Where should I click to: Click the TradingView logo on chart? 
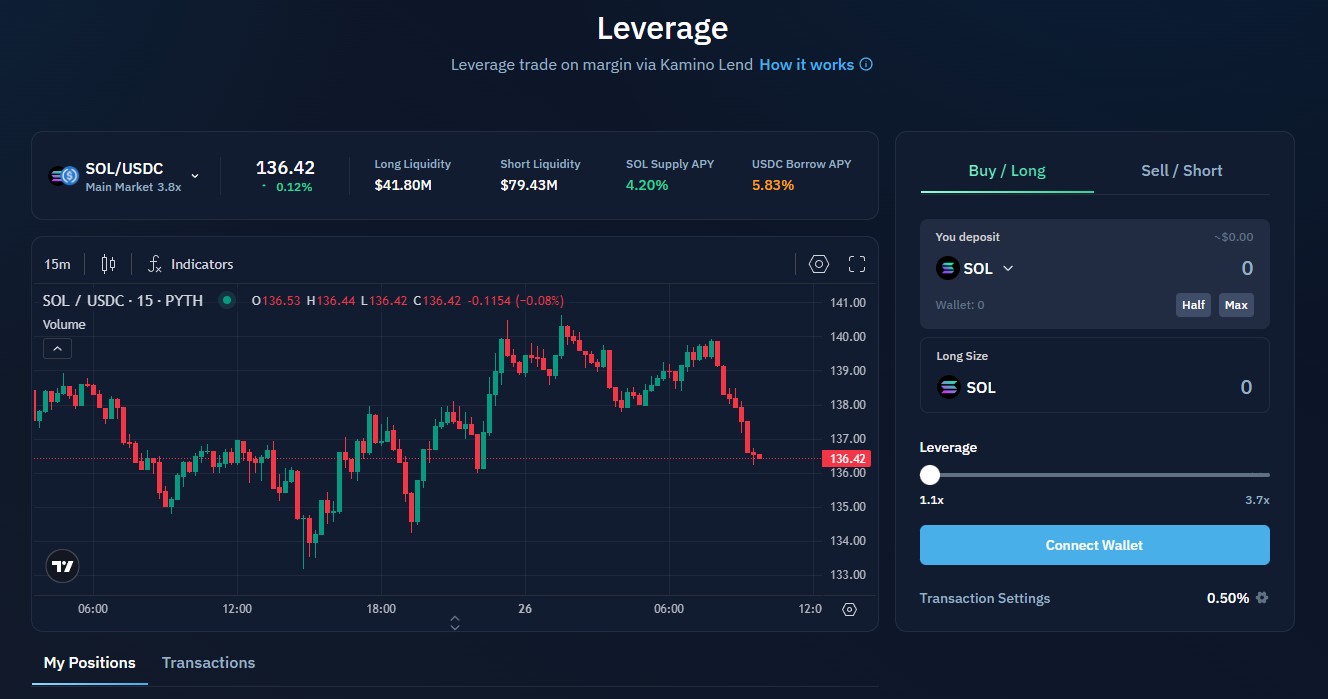point(62,566)
